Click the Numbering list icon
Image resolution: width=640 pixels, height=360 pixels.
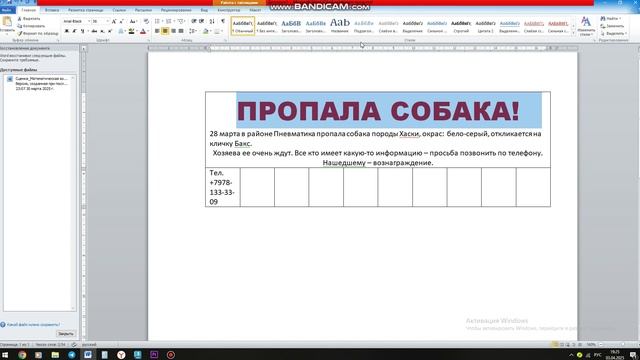[x=169, y=21]
